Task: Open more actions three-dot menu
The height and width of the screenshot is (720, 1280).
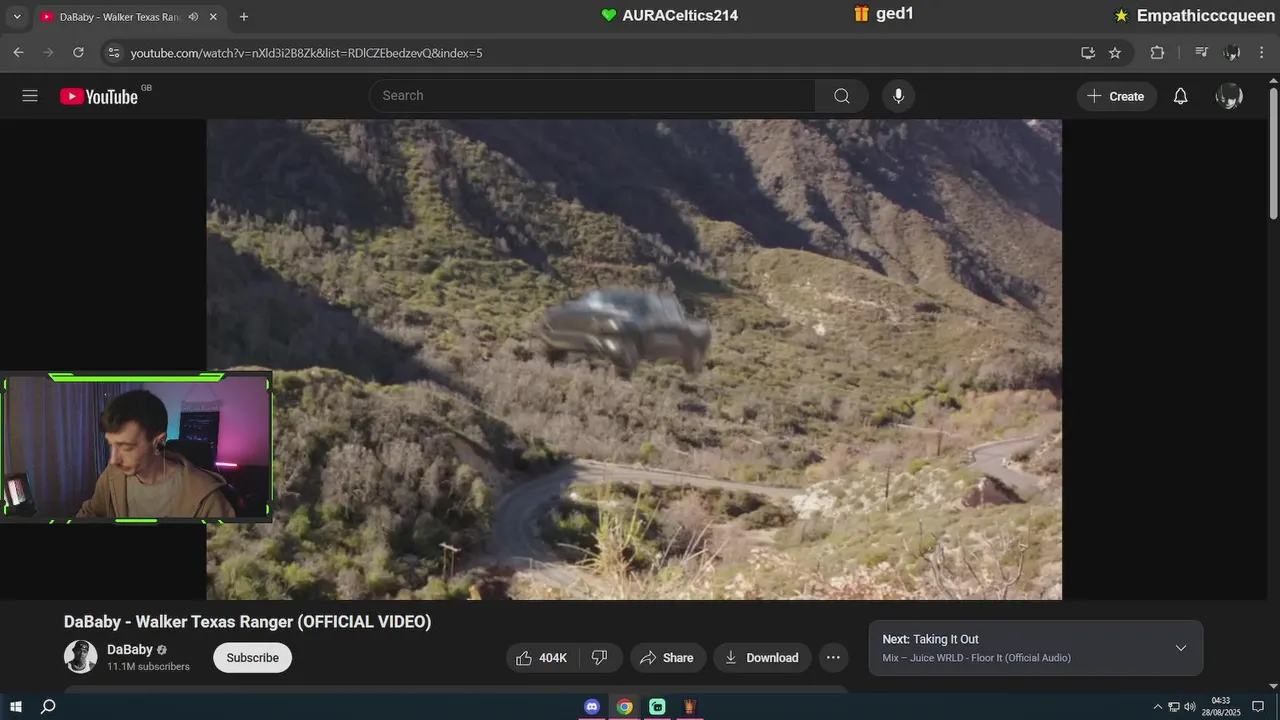Action: tap(833, 657)
